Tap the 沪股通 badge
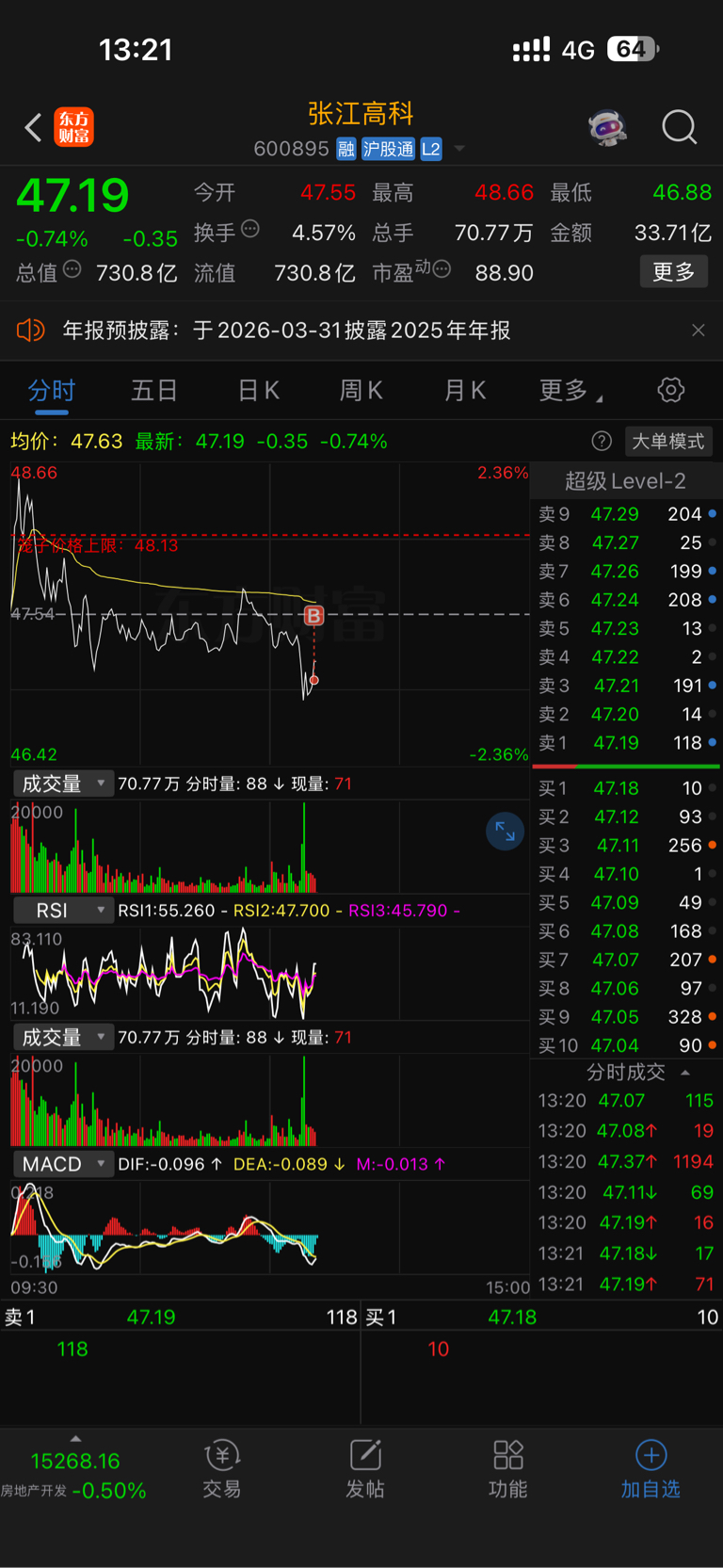The width and height of the screenshot is (723, 1568). click(x=388, y=149)
